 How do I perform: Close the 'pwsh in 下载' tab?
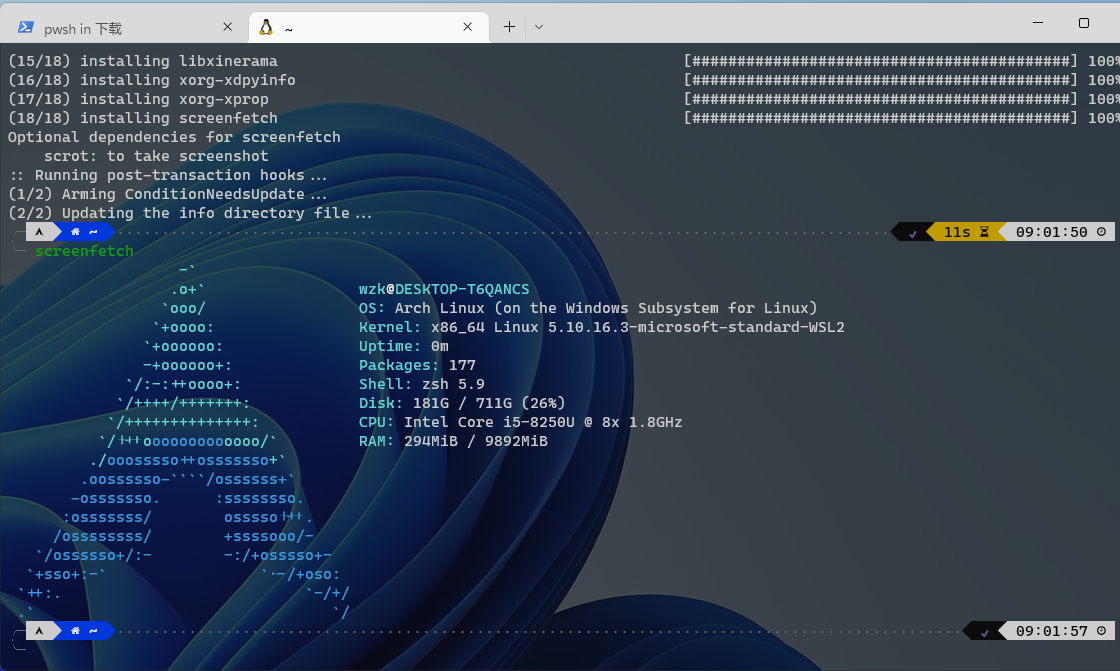(228, 27)
